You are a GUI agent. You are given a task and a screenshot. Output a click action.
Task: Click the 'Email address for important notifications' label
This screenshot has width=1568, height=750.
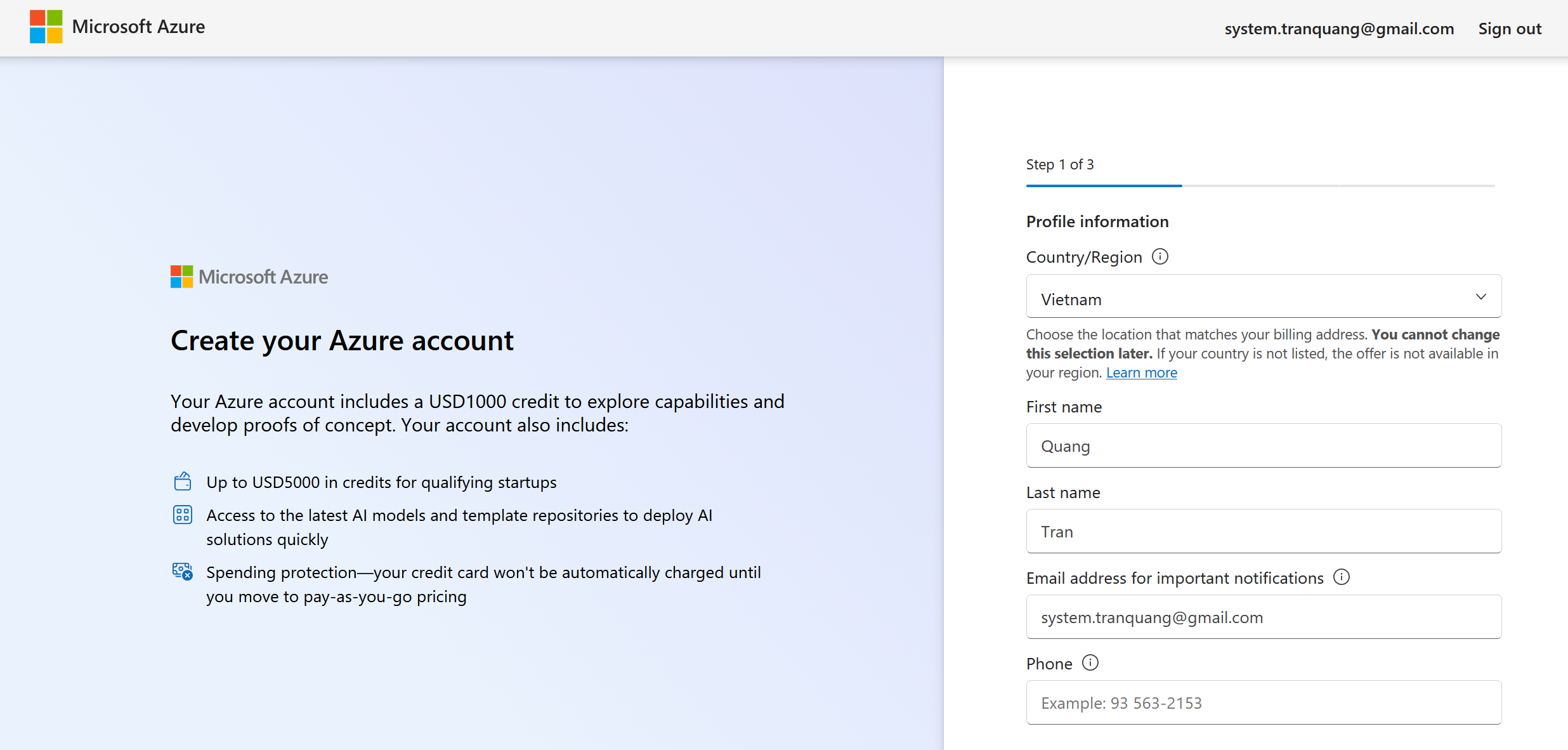(1175, 578)
